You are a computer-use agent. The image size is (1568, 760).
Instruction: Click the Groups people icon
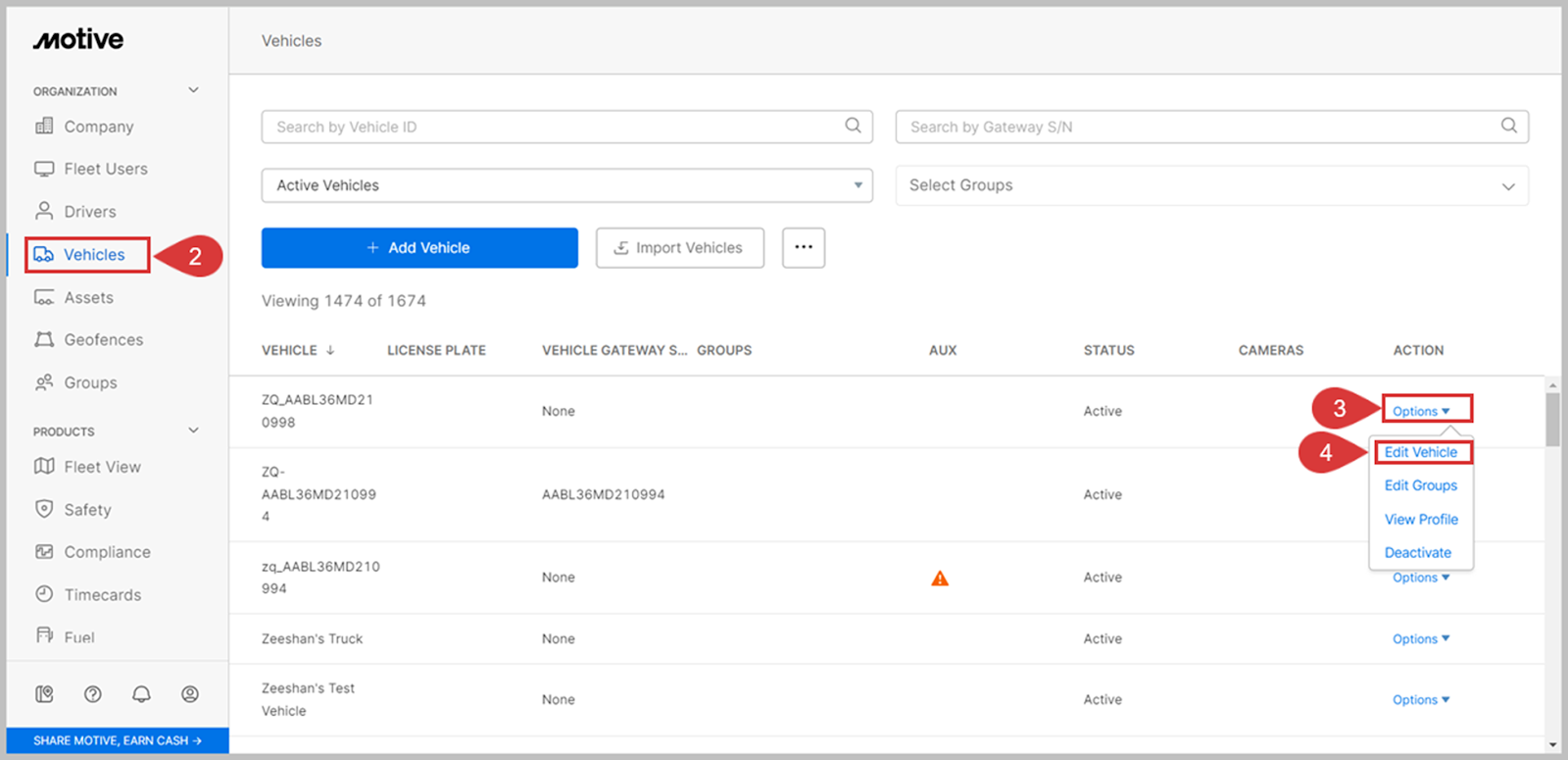(44, 382)
